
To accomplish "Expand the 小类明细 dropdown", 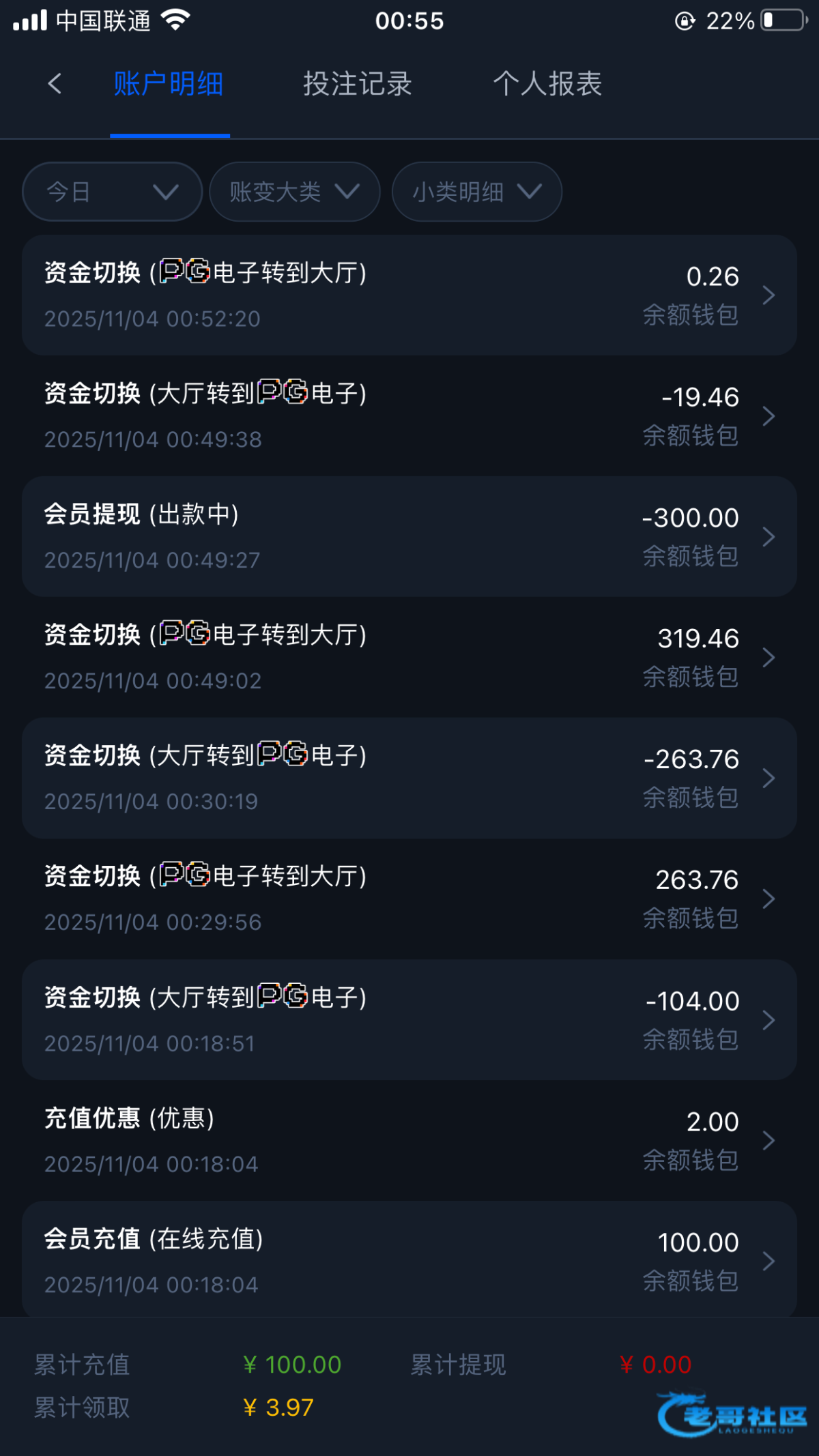I will tap(476, 192).
